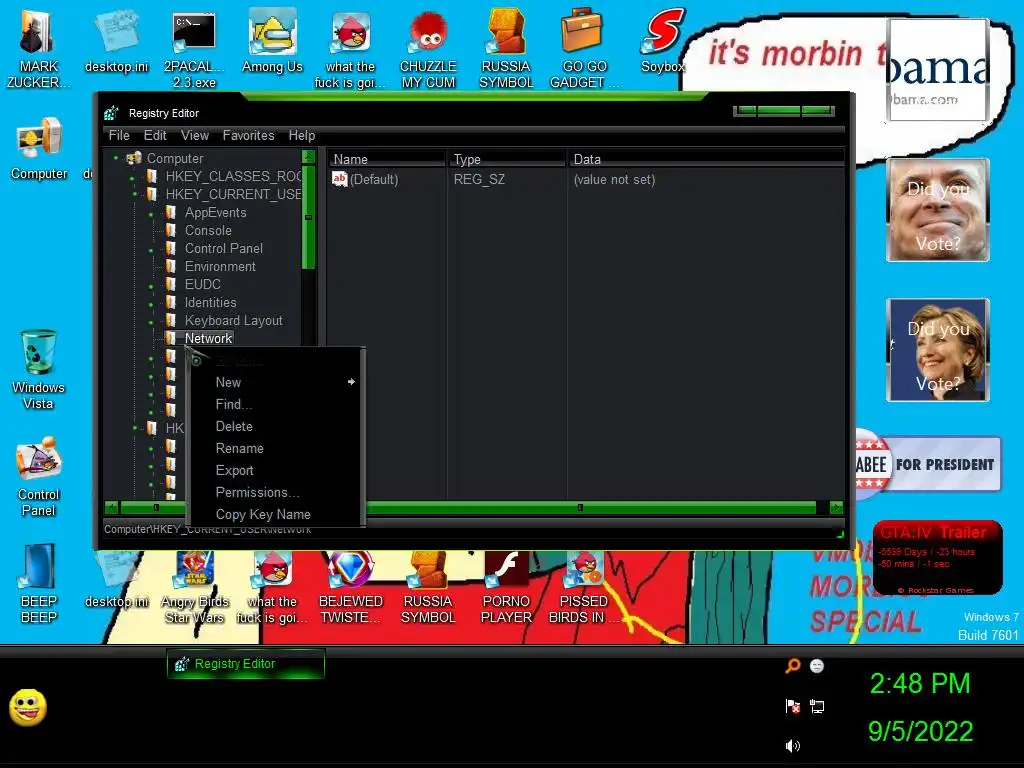This screenshot has width=1024, height=768.
Task: Collapse the HKEY_CURRENT_USER key node
Action: point(135,194)
